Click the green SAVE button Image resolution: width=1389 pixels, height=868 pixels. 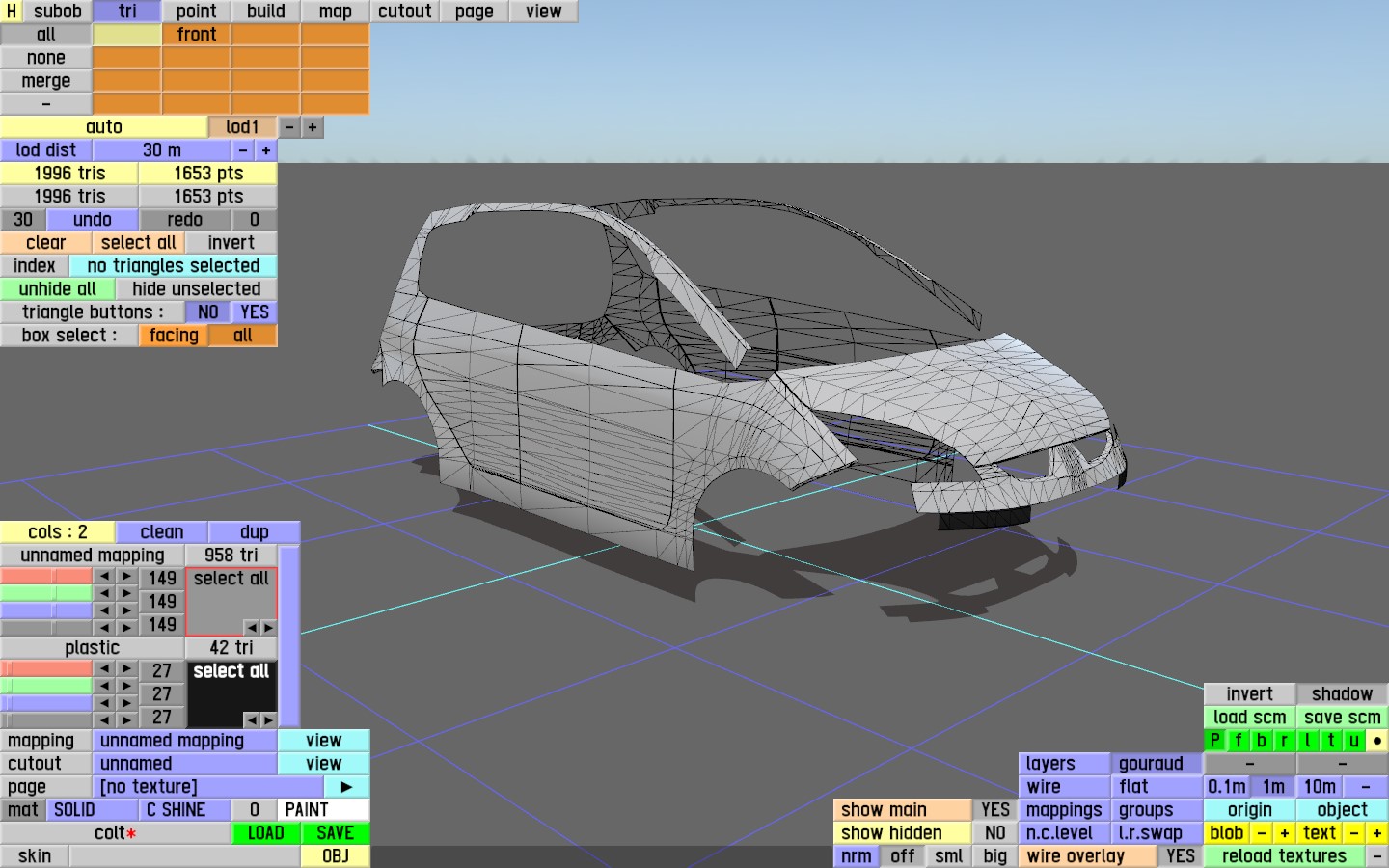point(336,833)
